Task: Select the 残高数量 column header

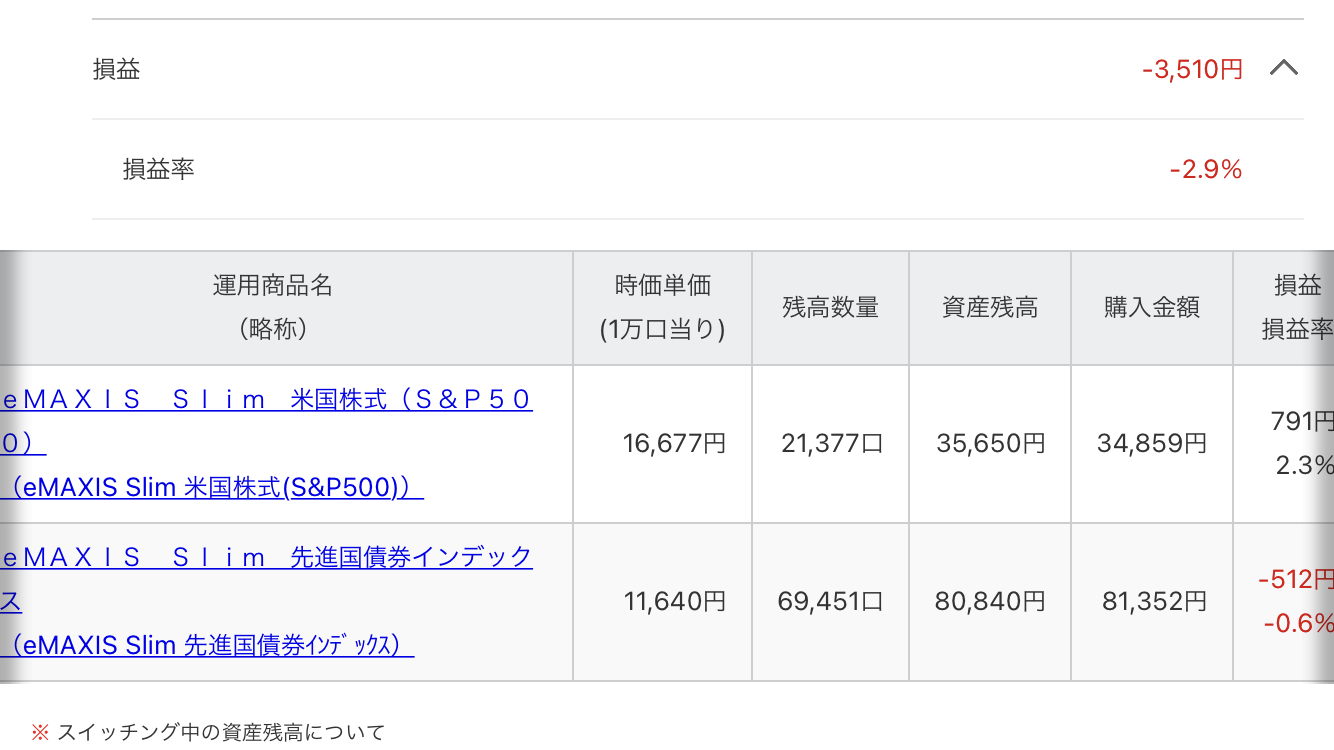Action: point(830,307)
